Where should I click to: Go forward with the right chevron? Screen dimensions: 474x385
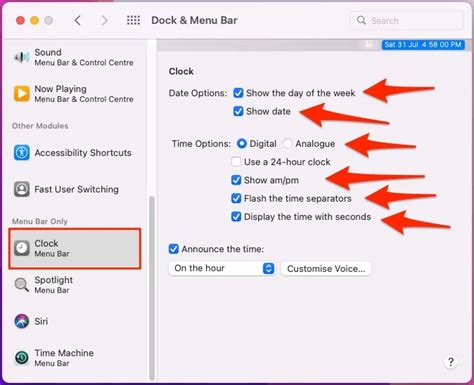(104, 20)
